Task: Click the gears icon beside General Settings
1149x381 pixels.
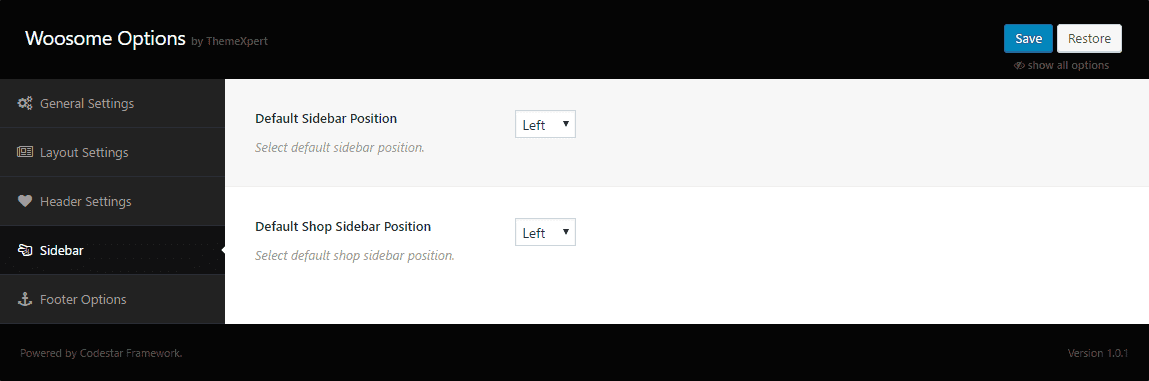Action: 24,103
